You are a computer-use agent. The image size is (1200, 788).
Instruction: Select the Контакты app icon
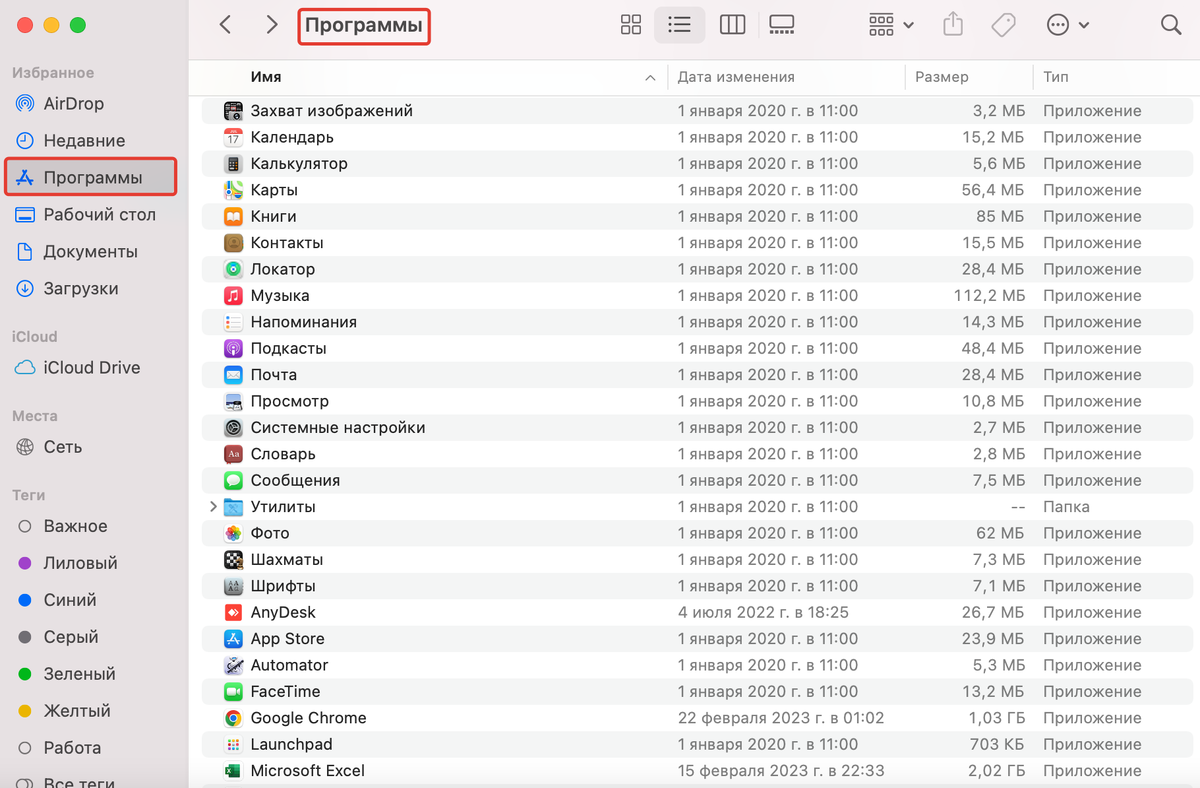(x=233, y=243)
